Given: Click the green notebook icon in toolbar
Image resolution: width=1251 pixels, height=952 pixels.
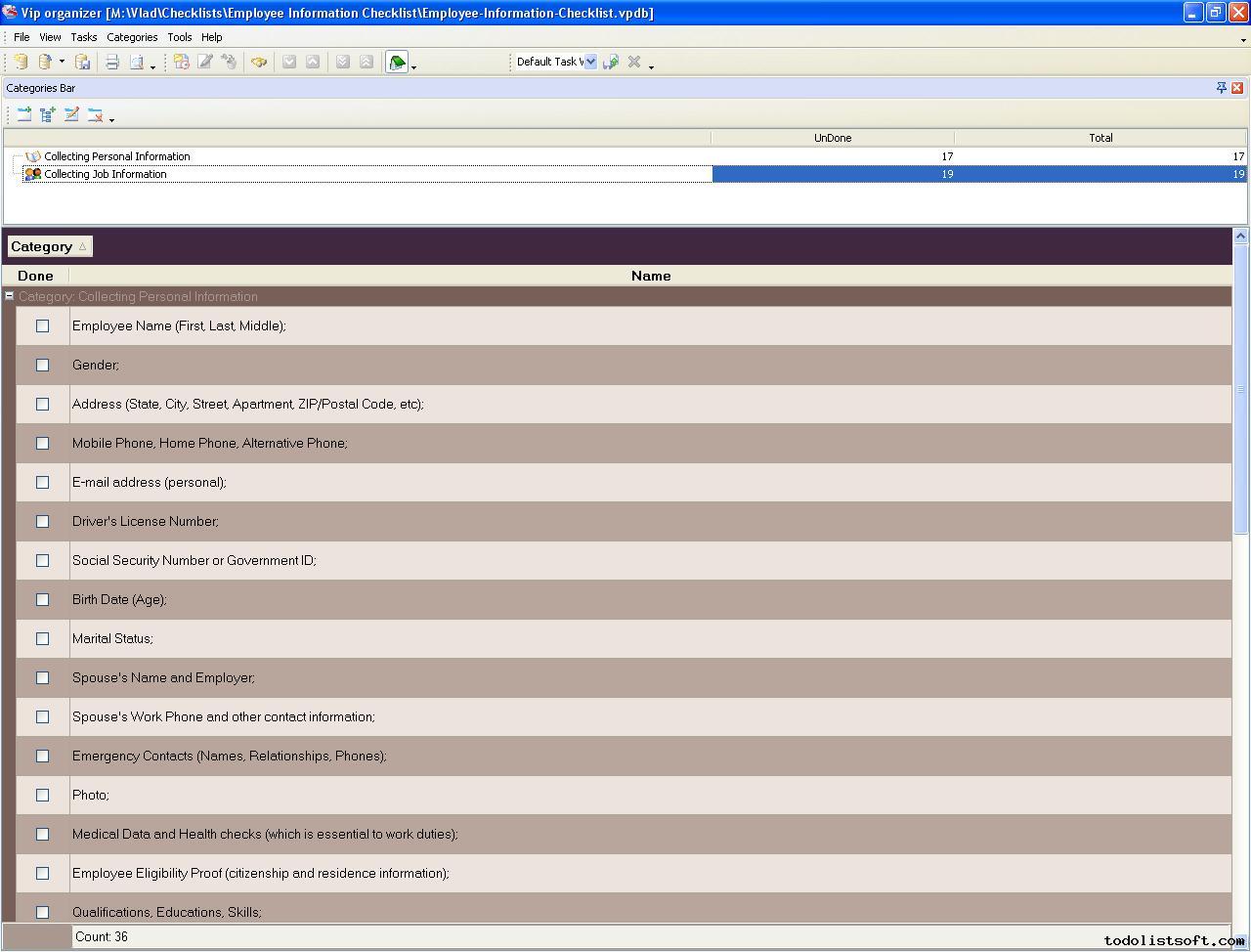Looking at the screenshot, I should pos(397,62).
